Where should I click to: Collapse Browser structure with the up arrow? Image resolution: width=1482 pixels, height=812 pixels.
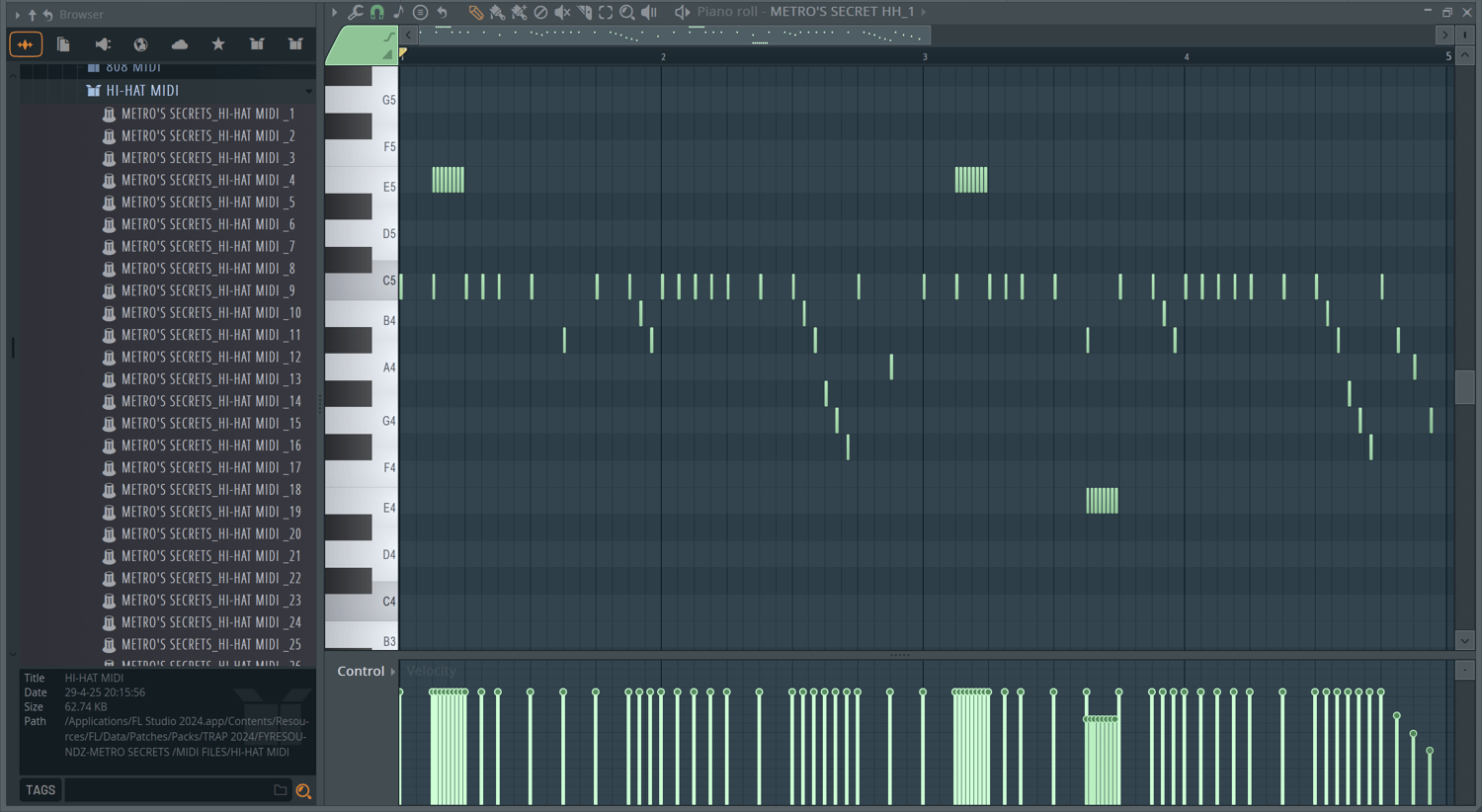(32, 15)
